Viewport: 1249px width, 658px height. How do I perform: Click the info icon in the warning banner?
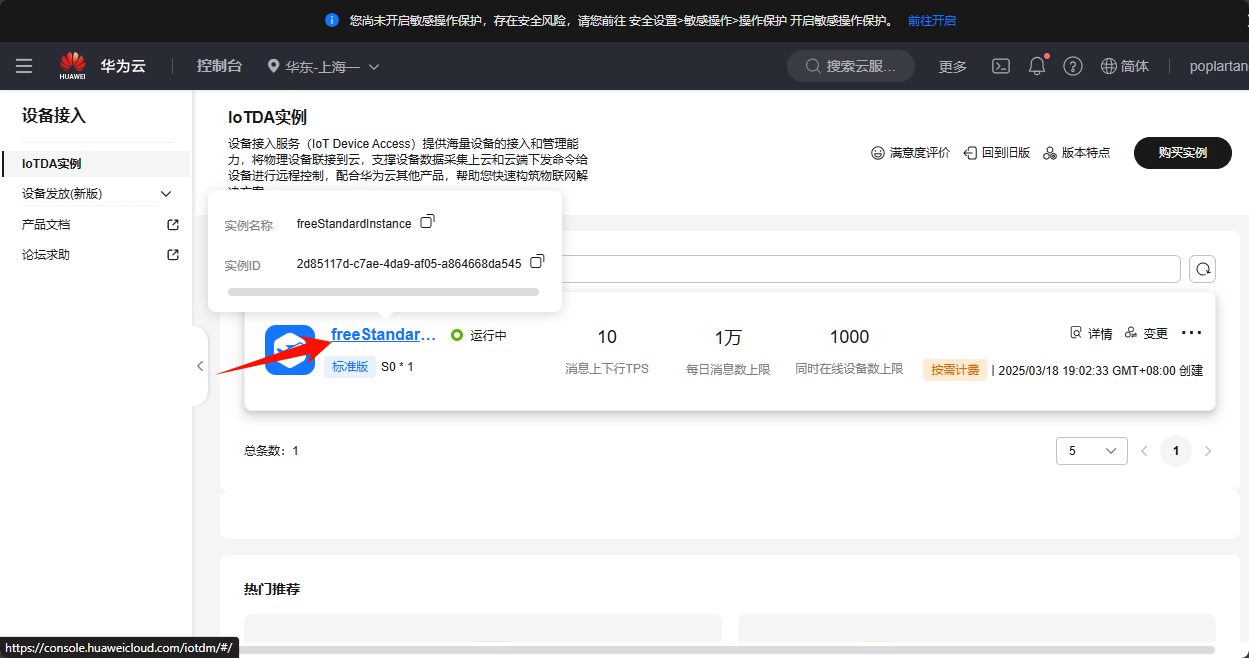(332, 20)
